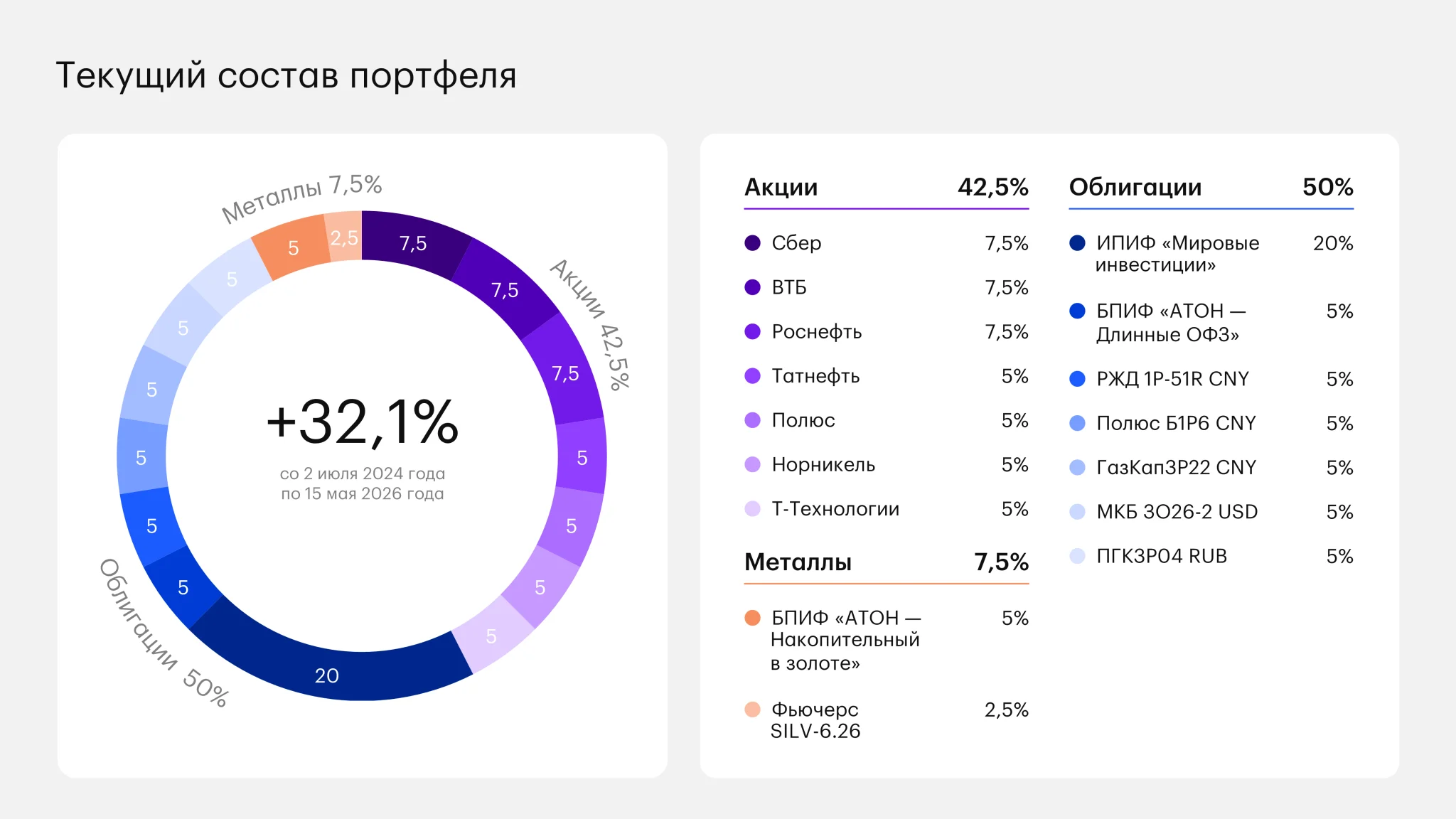
Task: Click the color dot beside Норникель
Action: 752,464
